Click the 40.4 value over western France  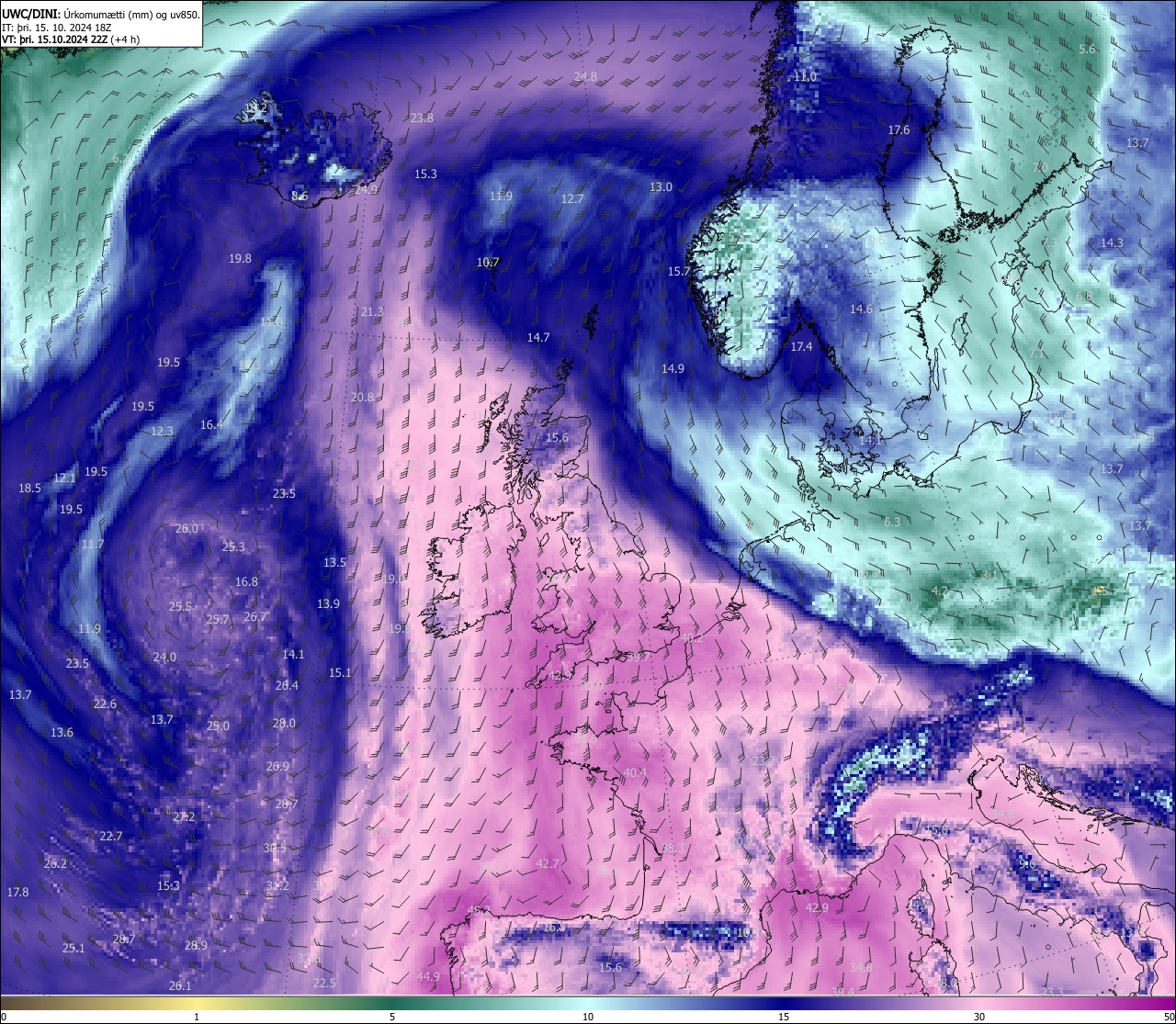tap(635, 772)
